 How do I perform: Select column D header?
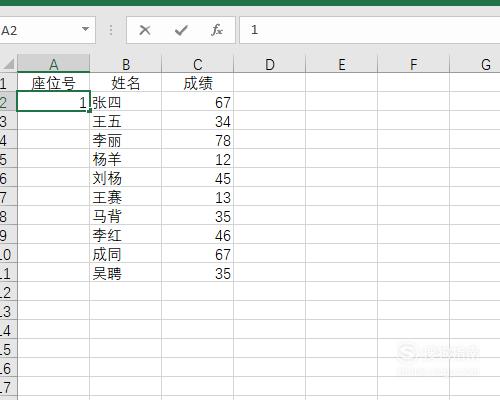click(270, 63)
